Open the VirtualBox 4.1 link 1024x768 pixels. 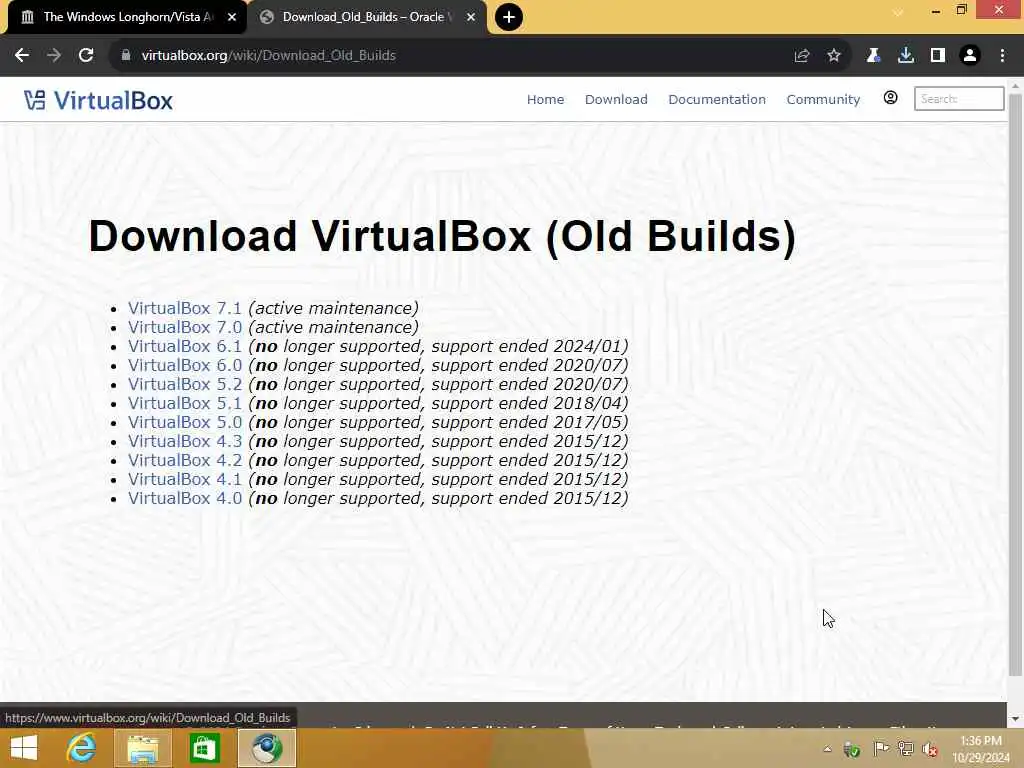tap(185, 479)
